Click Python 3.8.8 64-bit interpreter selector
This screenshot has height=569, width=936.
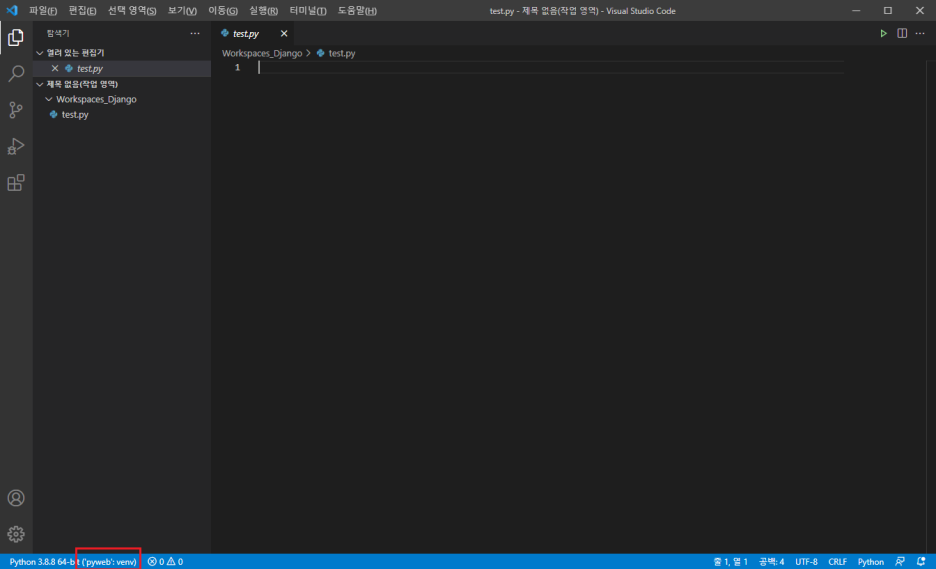point(73,562)
